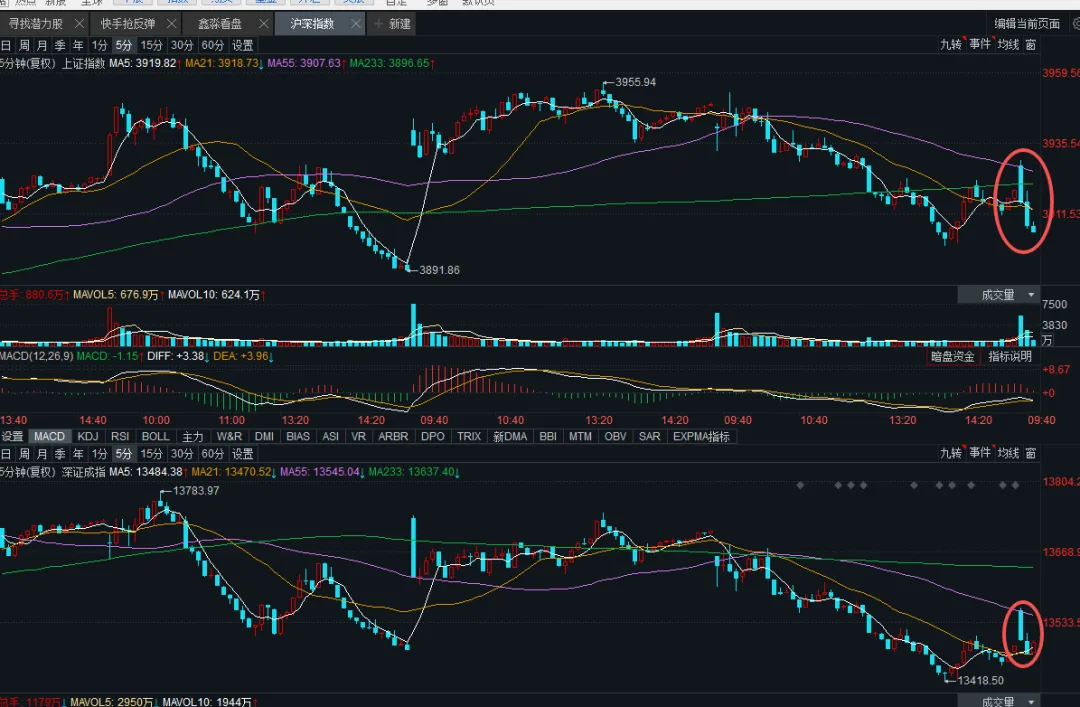Click the 编辑当前页面 button

click(x=1026, y=24)
